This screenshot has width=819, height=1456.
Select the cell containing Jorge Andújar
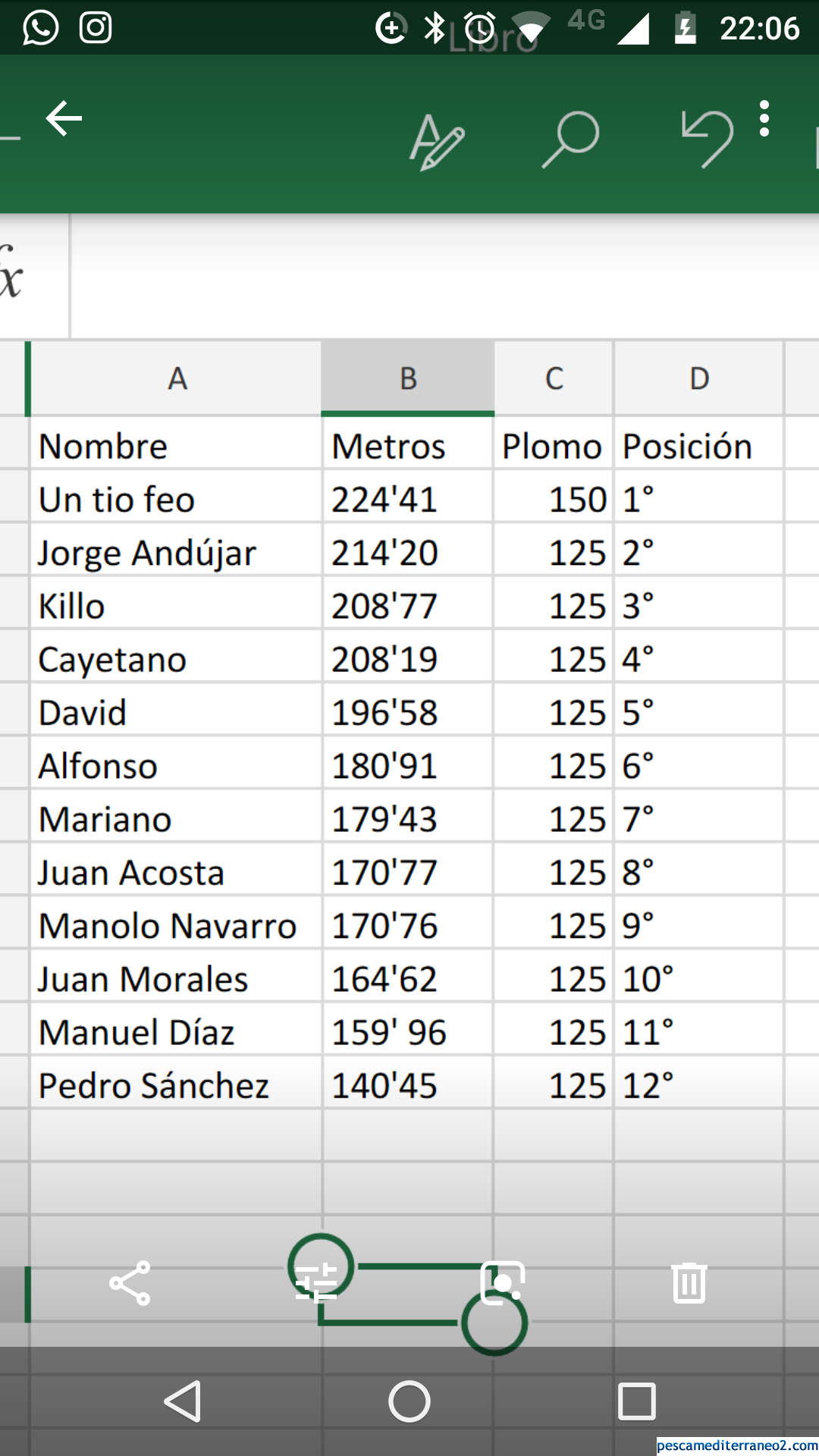coord(177,553)
